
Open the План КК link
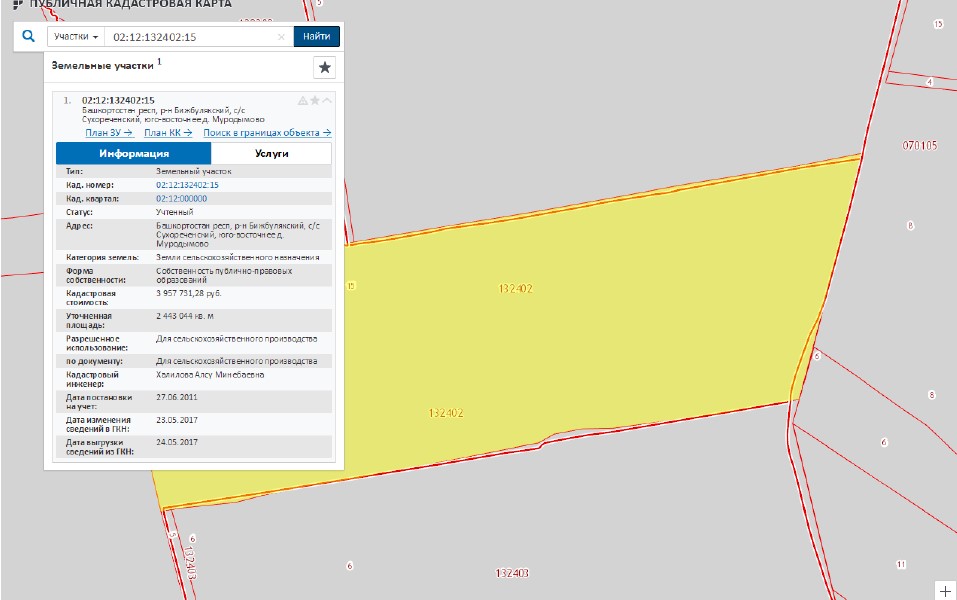pos(168,133)
